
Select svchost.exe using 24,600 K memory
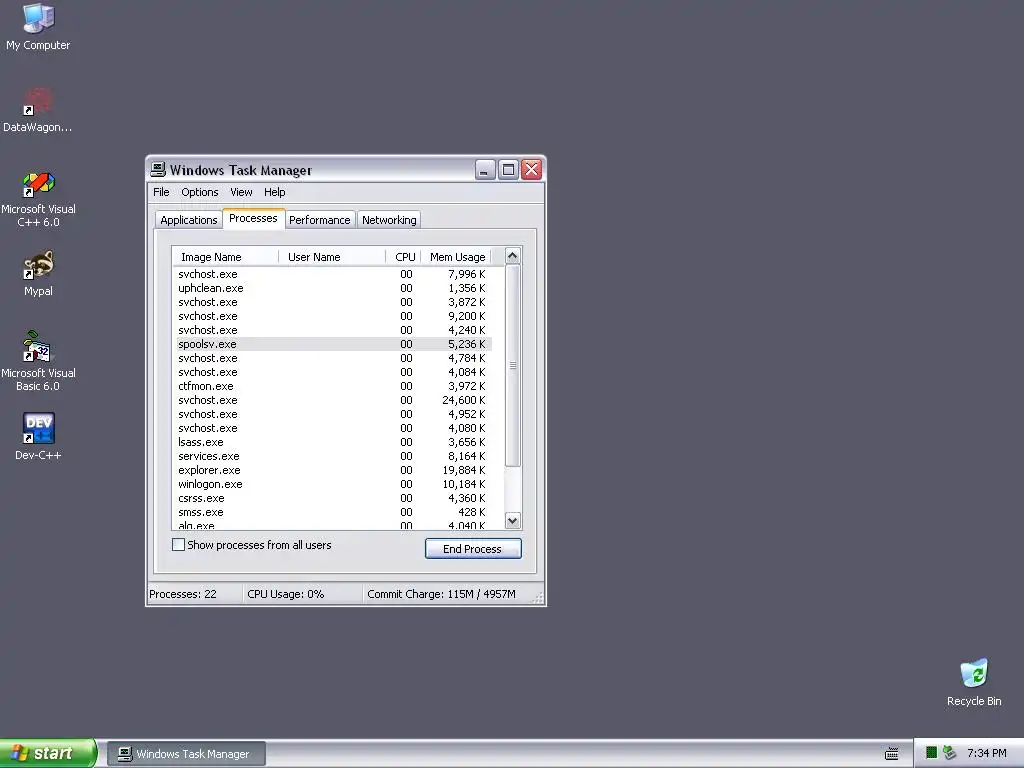[x=332, y=400]
